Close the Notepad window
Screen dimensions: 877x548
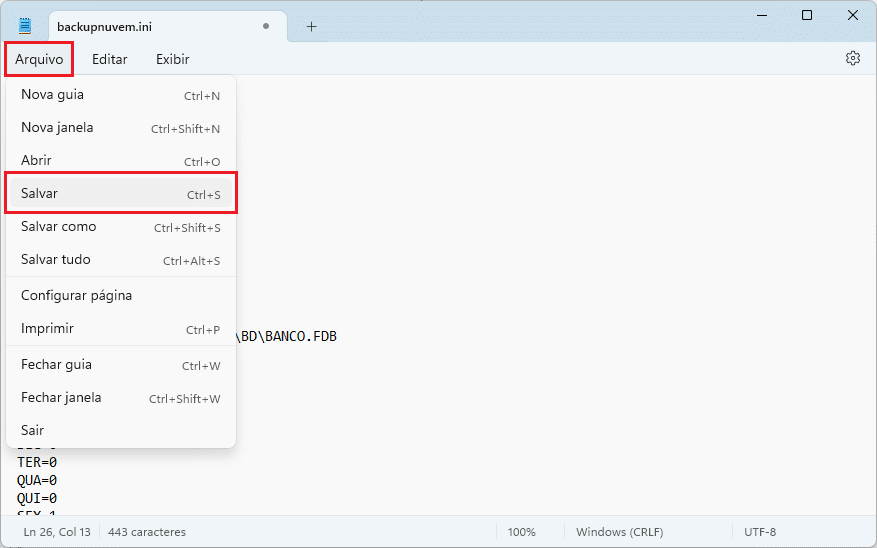[852, 15]
